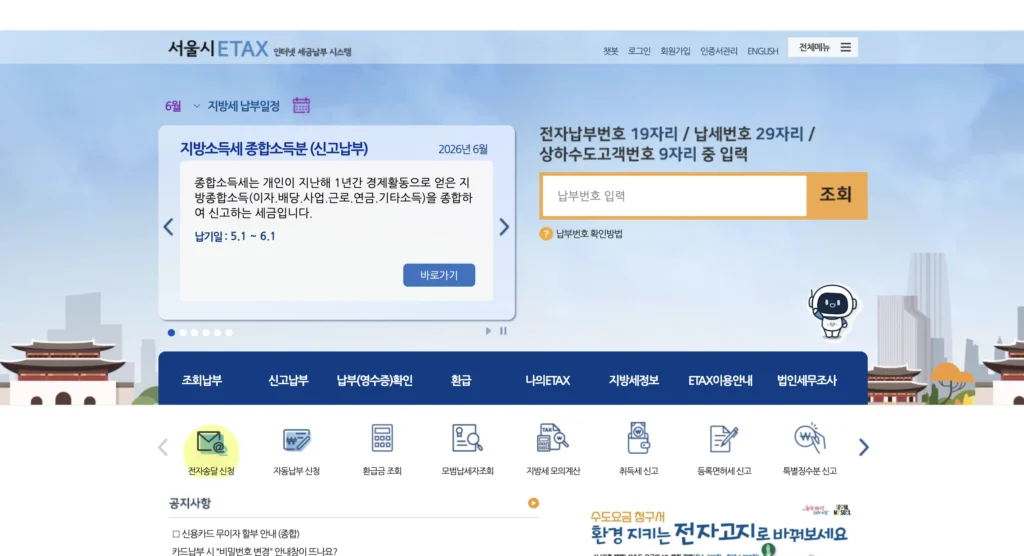Click the 납부번호 확인방법 link

[x=589, y=234]
